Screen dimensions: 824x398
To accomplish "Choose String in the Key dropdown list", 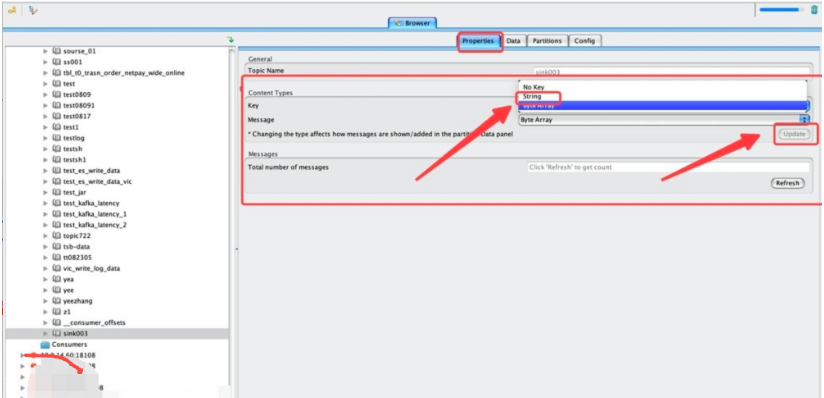I will coord(662,97).
